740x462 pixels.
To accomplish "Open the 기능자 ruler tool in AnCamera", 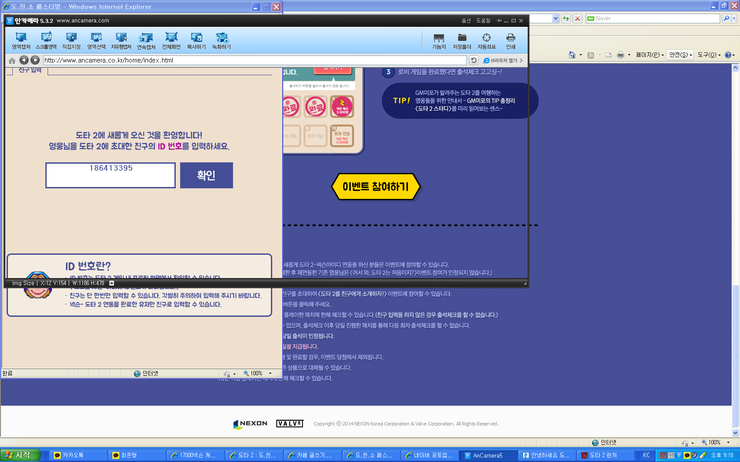I will [439, 41].
